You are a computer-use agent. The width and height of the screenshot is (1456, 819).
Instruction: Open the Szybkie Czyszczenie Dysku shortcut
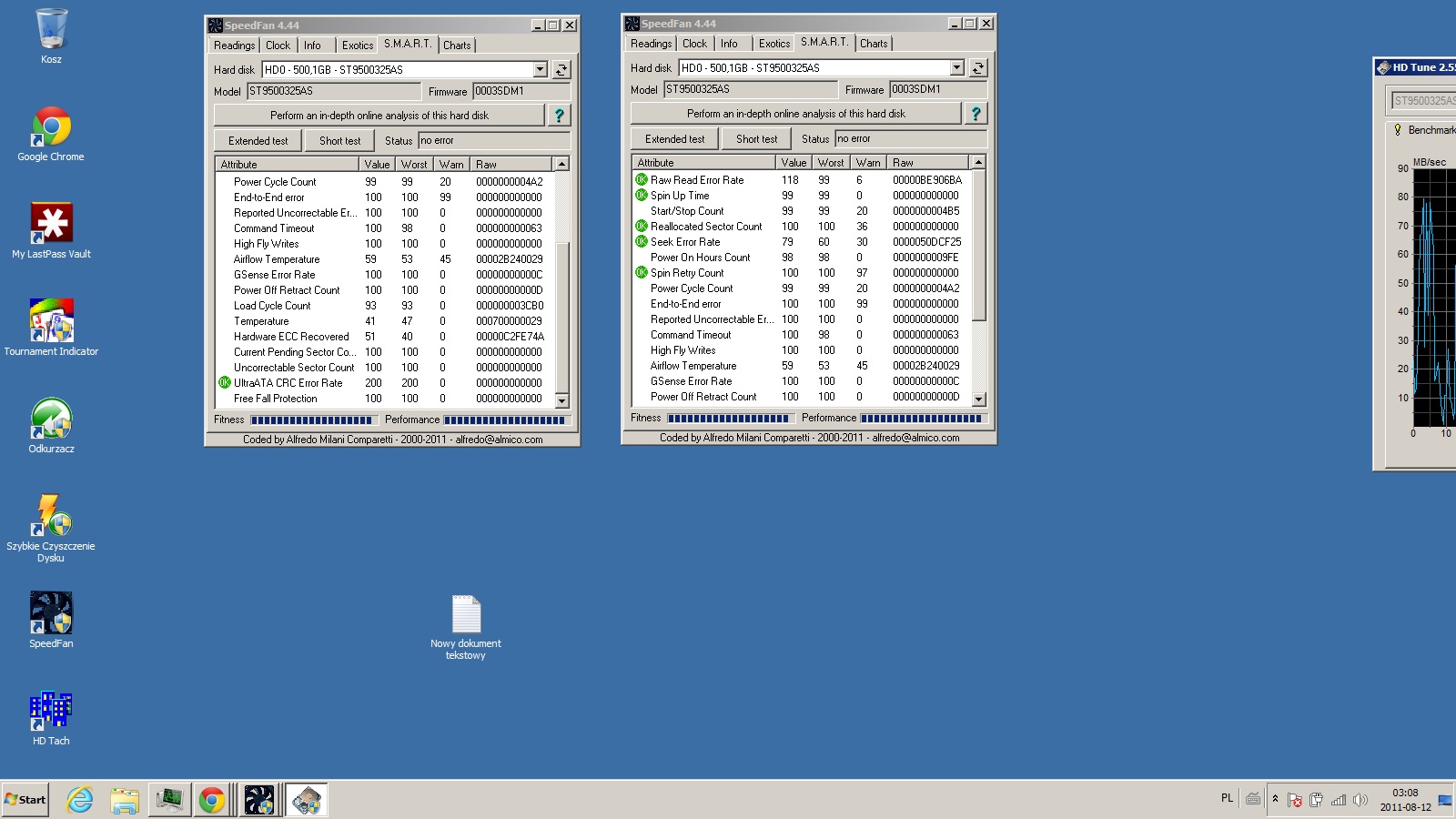[51, 529]
